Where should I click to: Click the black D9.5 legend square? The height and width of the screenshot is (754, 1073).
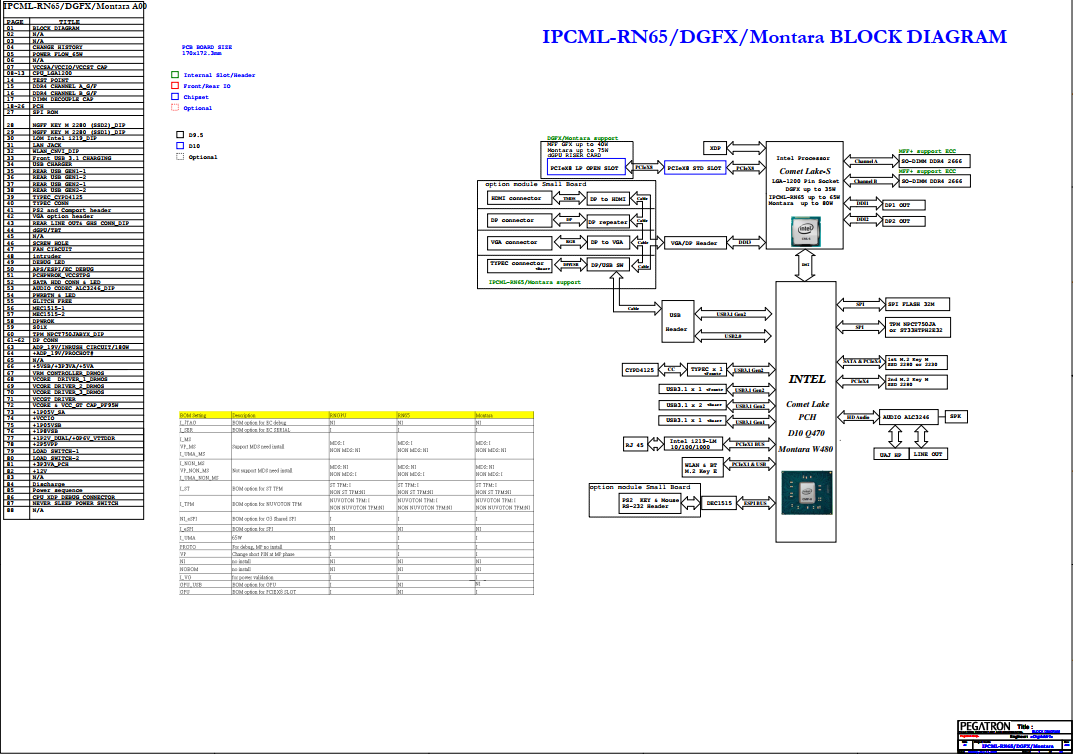(180, 135)
